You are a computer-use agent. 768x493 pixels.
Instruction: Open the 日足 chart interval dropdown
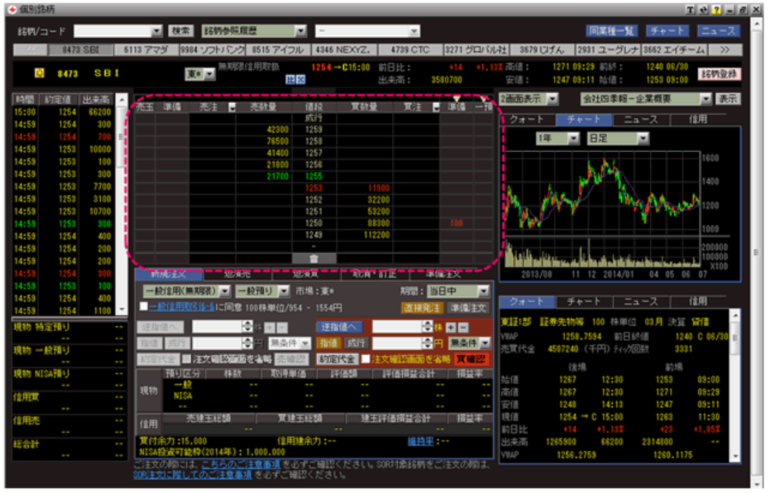643,139
